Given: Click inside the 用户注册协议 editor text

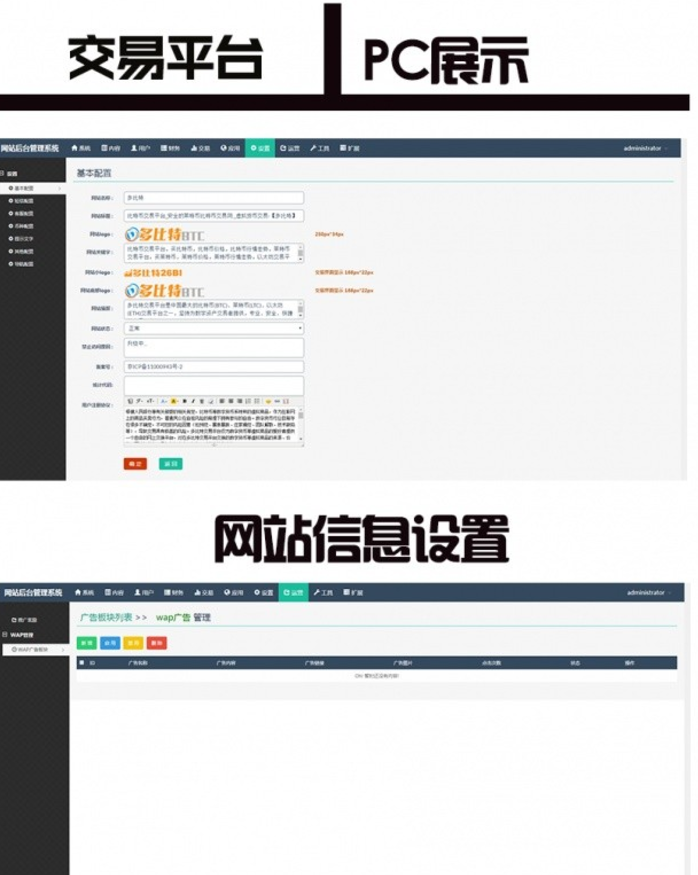Looking at the screenshot, I should tap(211, 426).
